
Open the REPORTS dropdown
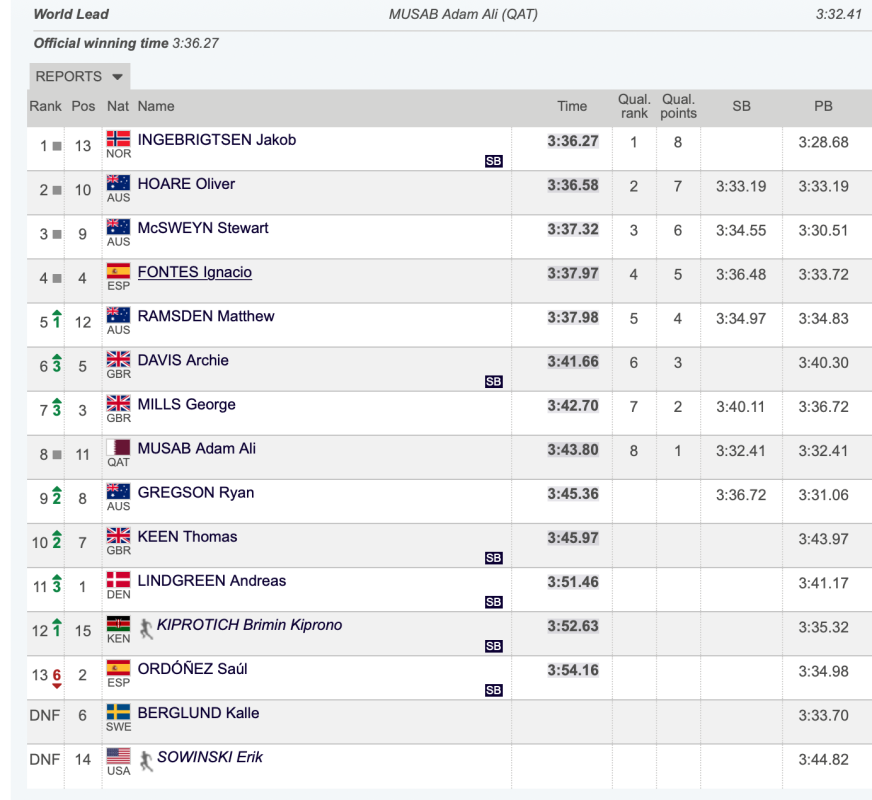[x=80, y=76]
